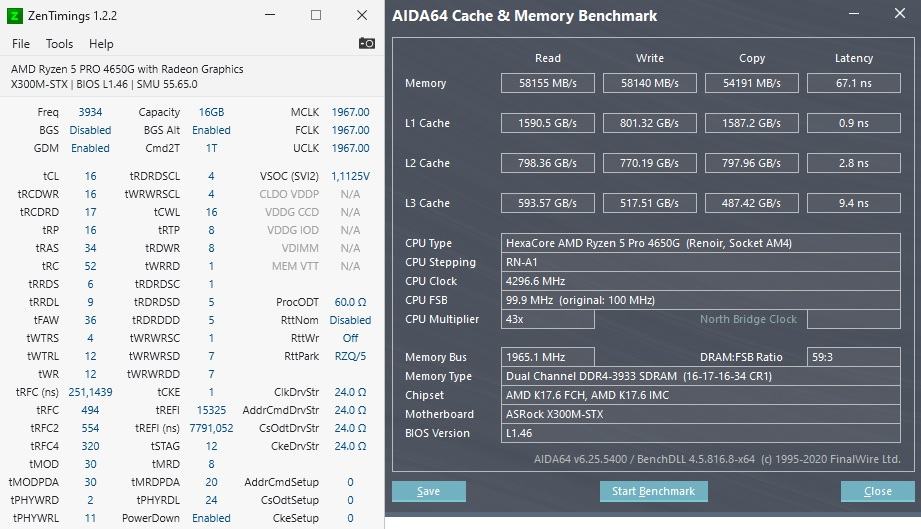The image size is (921, 529).
Task: Click the CPU FSB field 99.9 MHz
Action: 701,300
